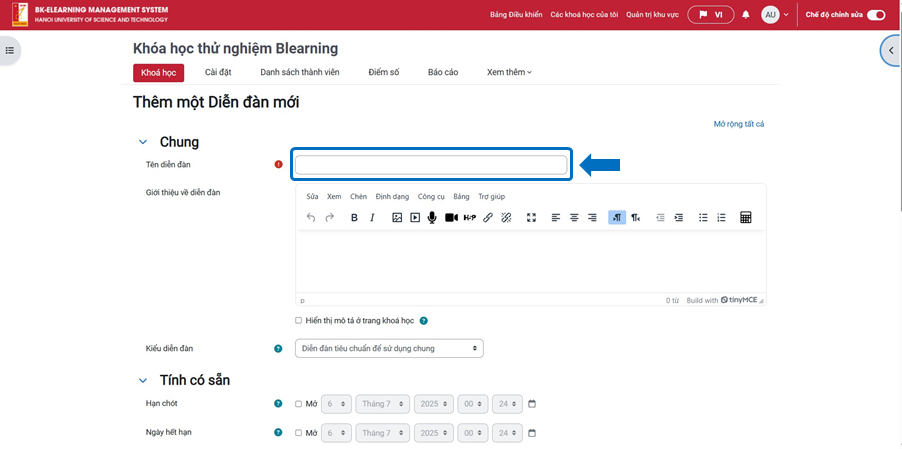902x449 pixels.
Task: Open Các khoá học của tôi
Action: click(584, 15)
